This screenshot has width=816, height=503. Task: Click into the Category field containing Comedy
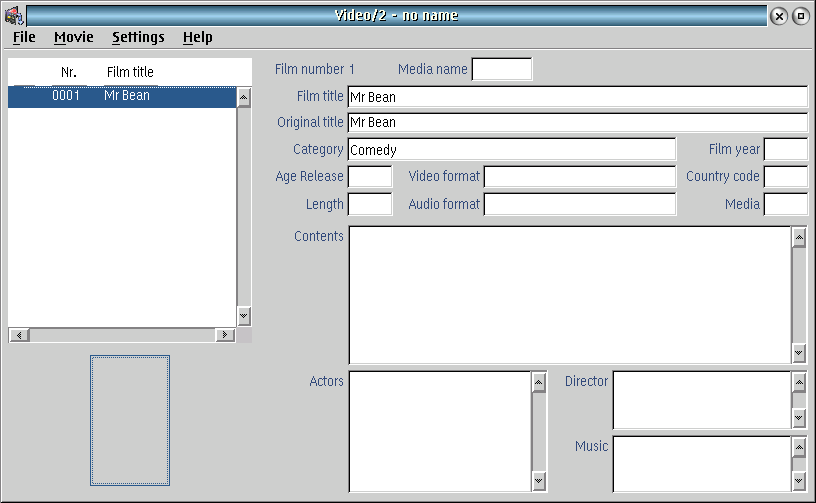512,149
